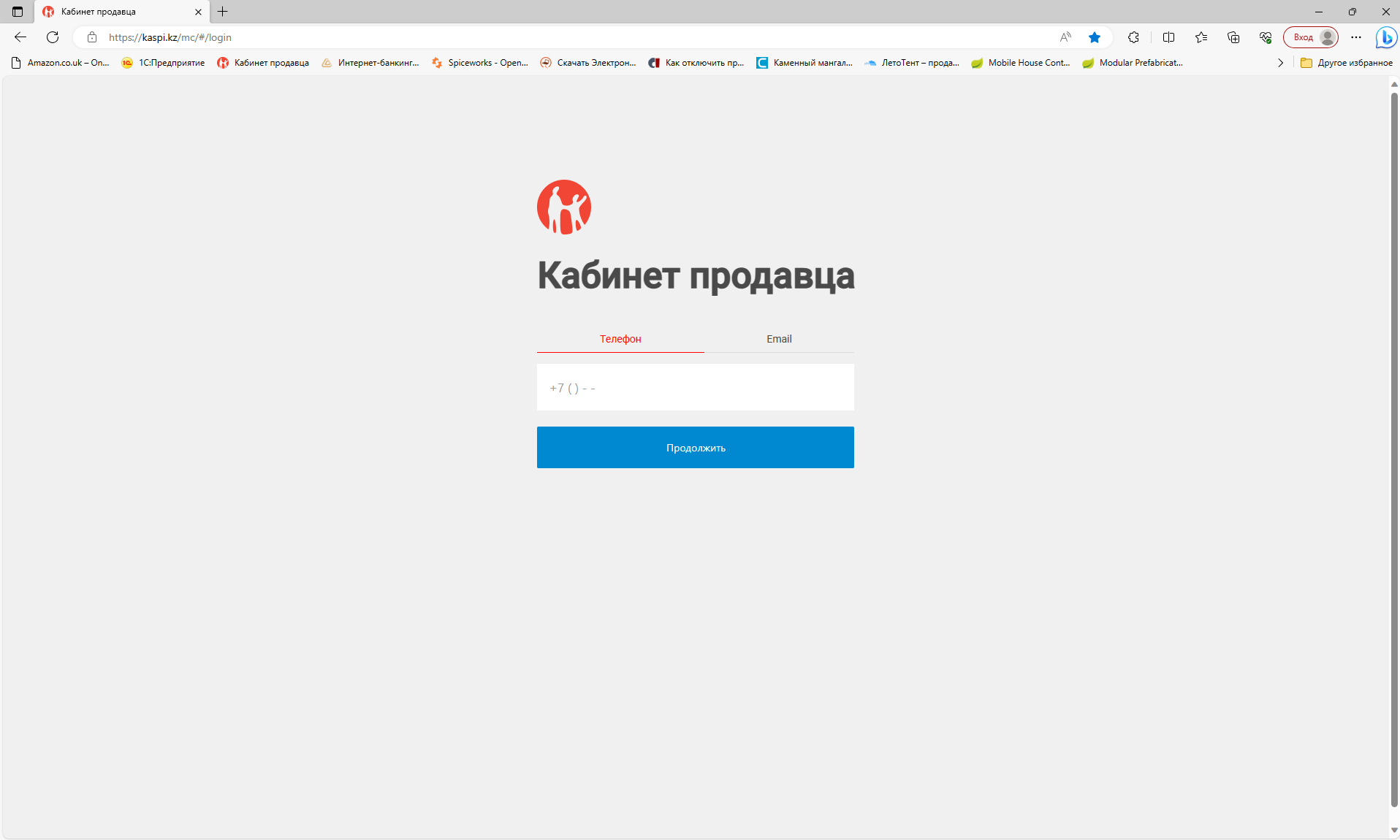This screenshot has width=1400, height=840.
Task: Open read aloud icon in address bar
Action: click(1065, 37)
